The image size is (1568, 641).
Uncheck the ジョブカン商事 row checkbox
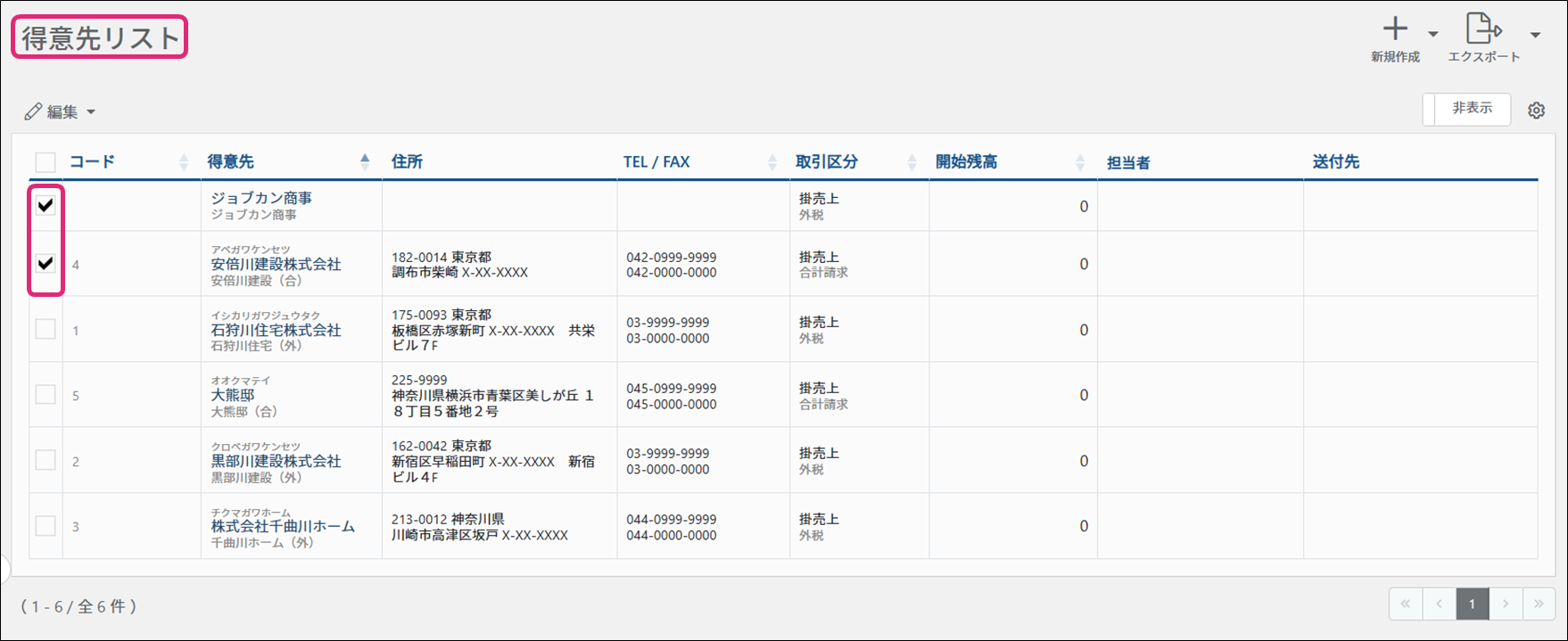(x=45, y=206)
